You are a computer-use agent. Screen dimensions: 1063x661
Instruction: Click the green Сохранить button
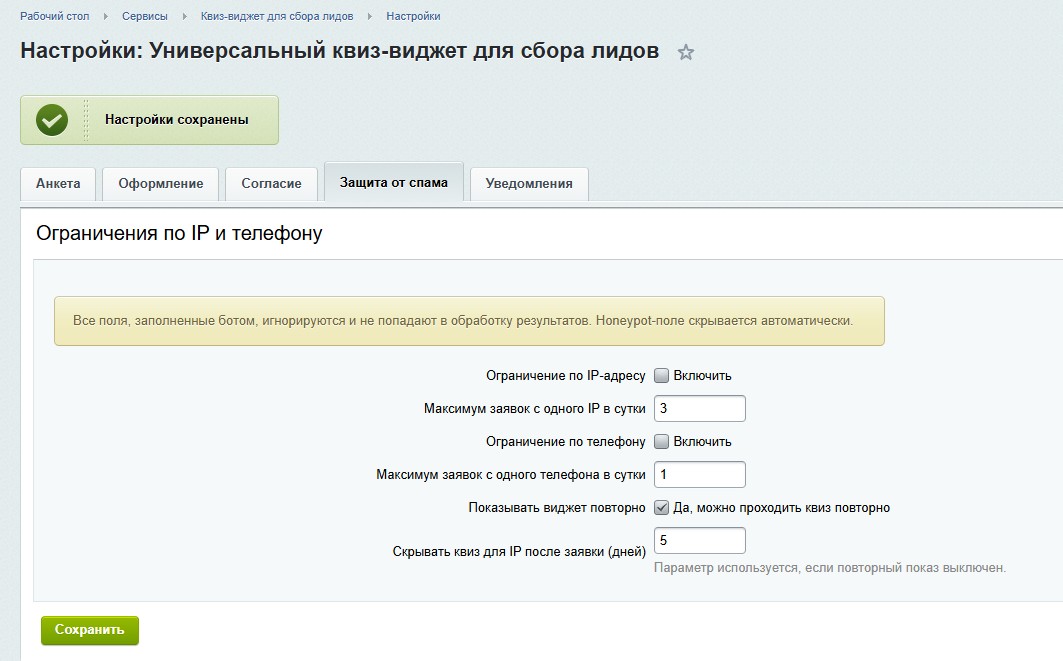89,630
